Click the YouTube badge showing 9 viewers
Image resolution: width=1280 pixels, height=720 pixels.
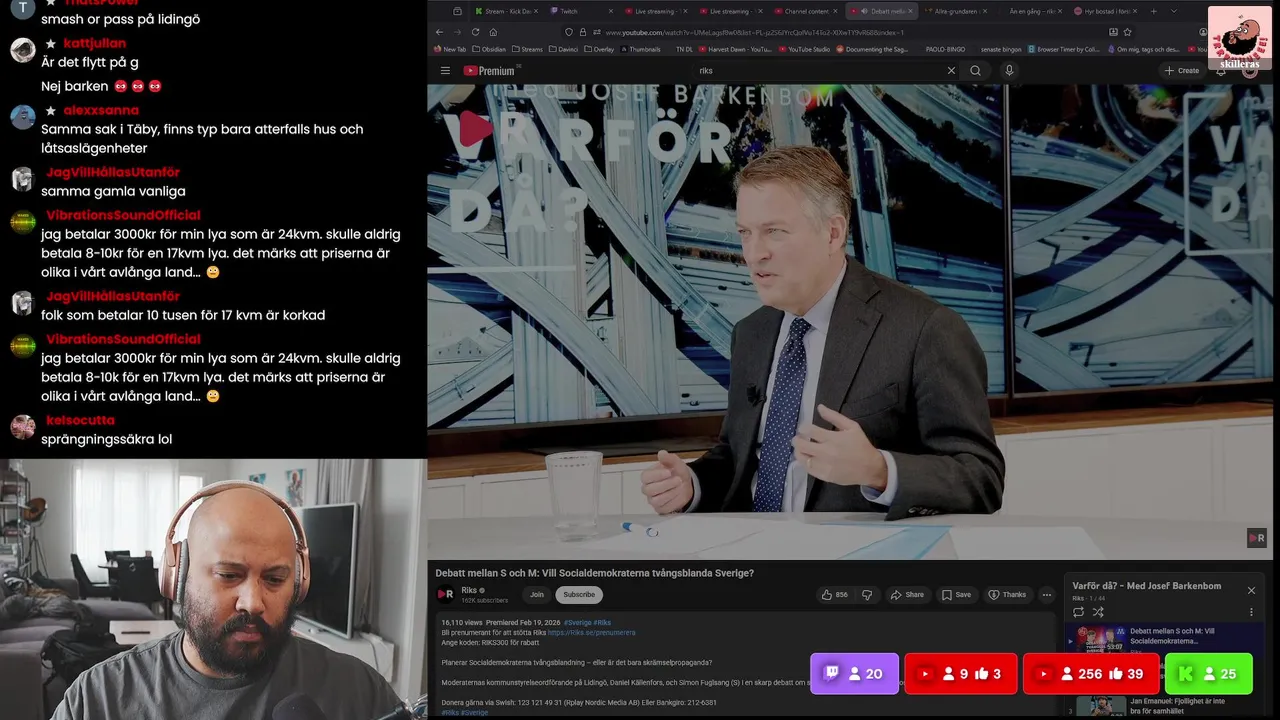(x=961, y=674)
